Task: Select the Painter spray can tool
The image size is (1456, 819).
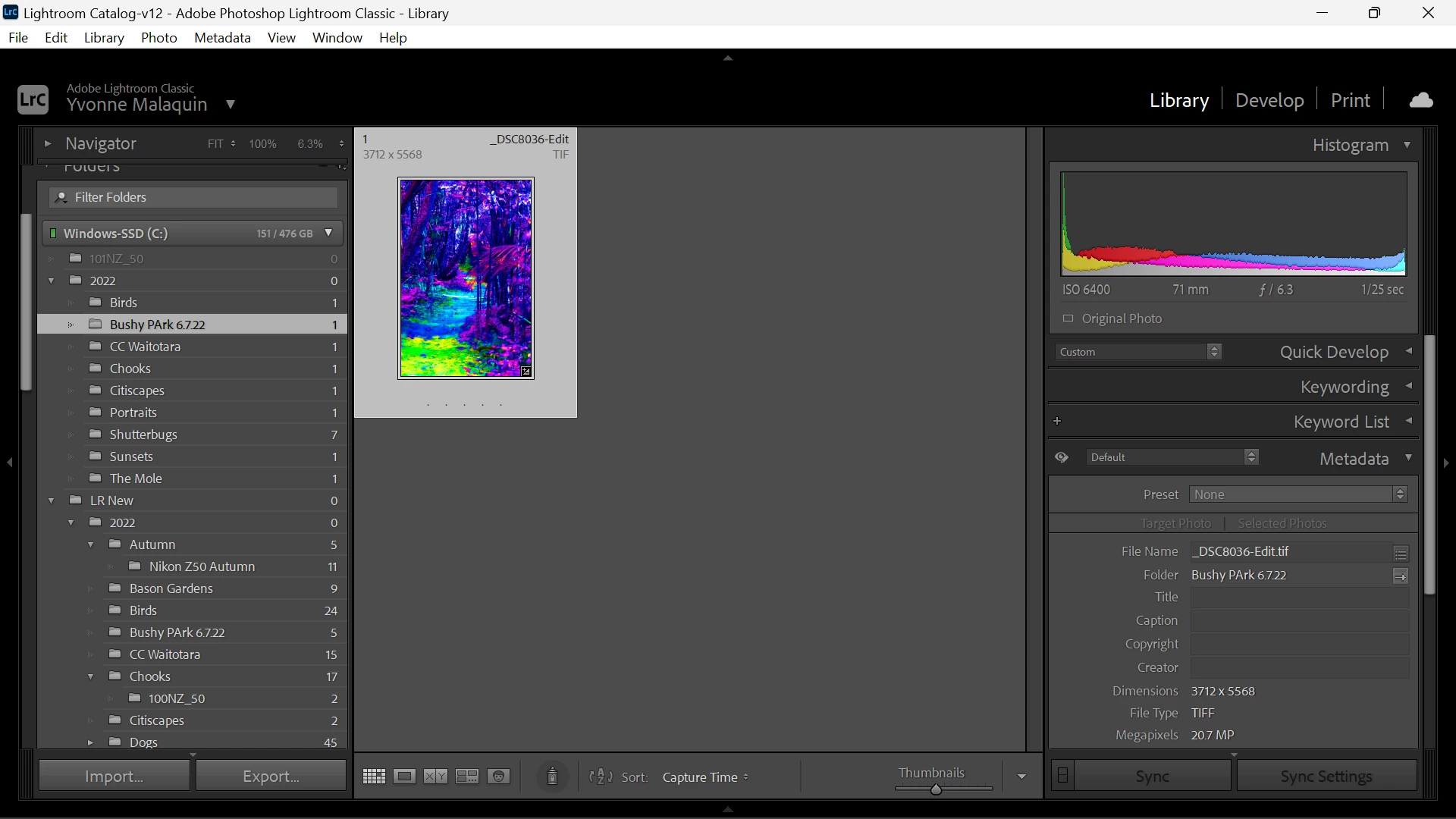Action: tap(553, 777)
